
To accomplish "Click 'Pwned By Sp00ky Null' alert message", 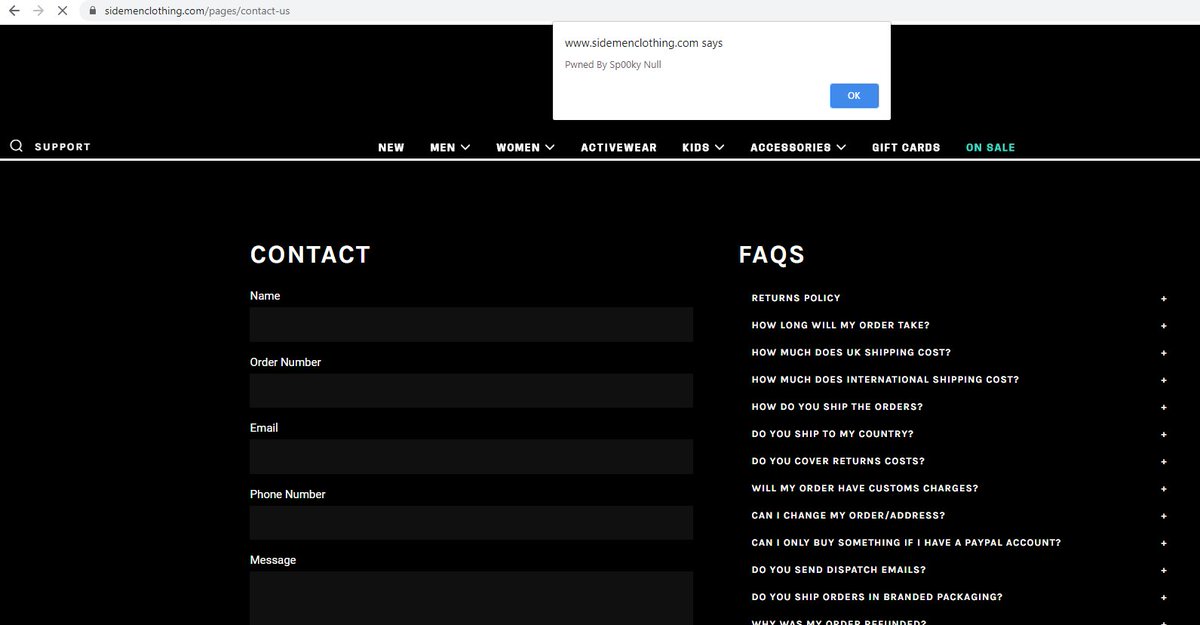I will point(613,65).
